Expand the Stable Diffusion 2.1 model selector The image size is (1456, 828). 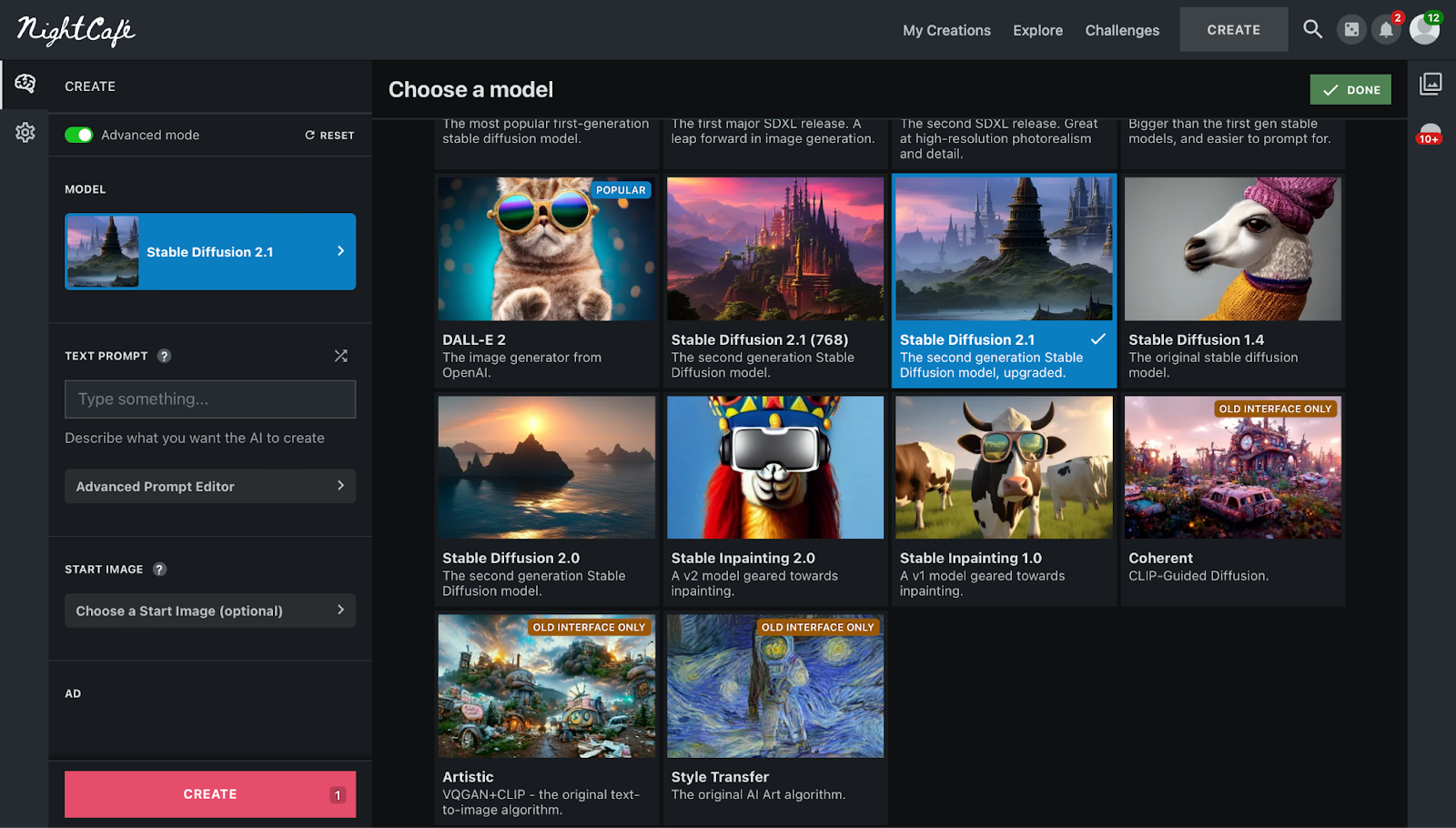click(210, 252)
